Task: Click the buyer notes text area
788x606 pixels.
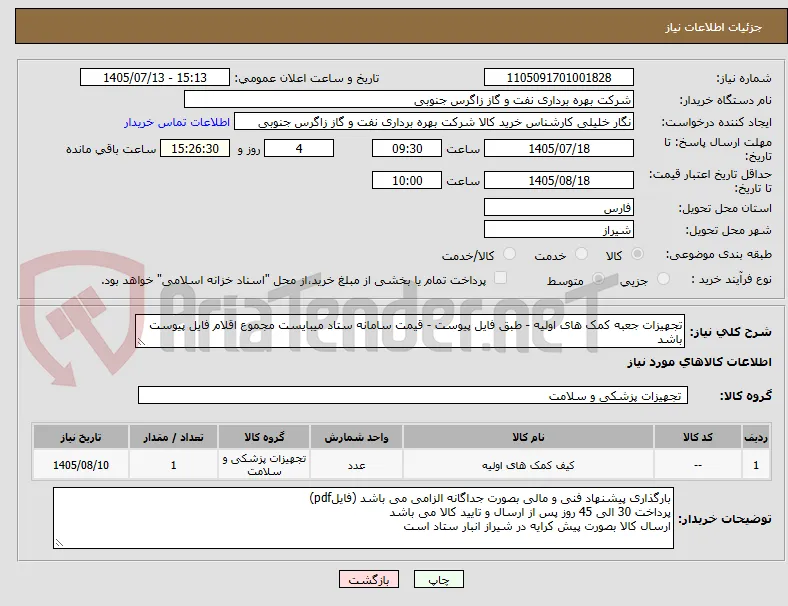Action: tap(363, 518)
